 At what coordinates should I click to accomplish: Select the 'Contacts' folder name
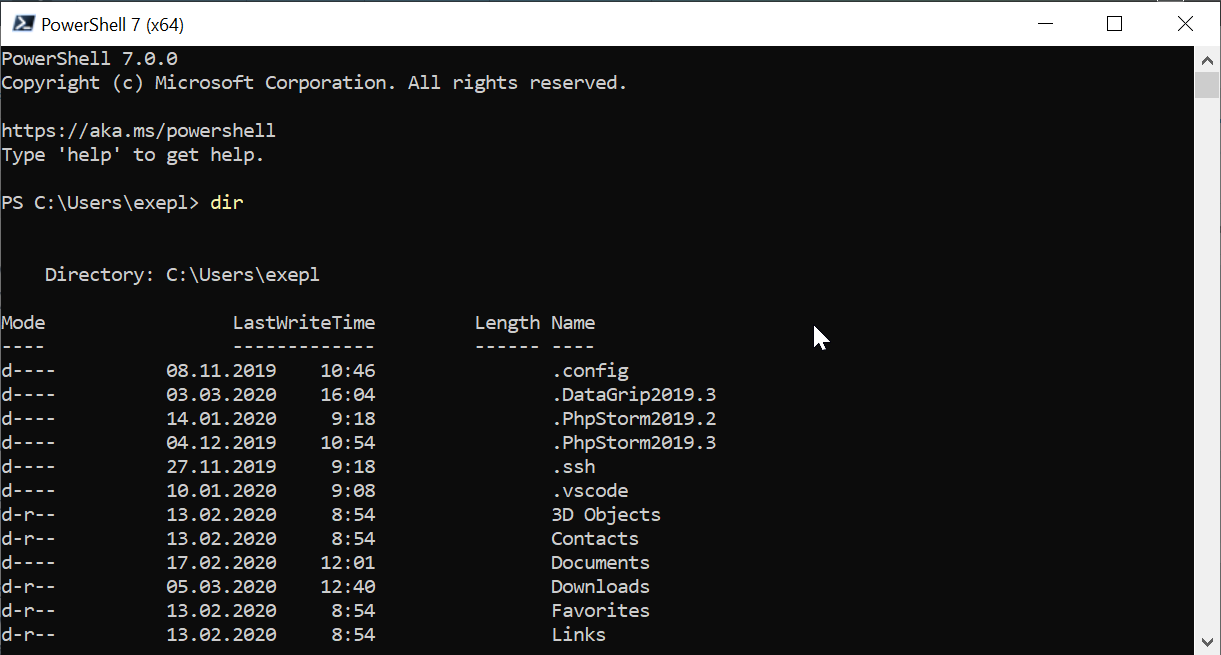595,539
